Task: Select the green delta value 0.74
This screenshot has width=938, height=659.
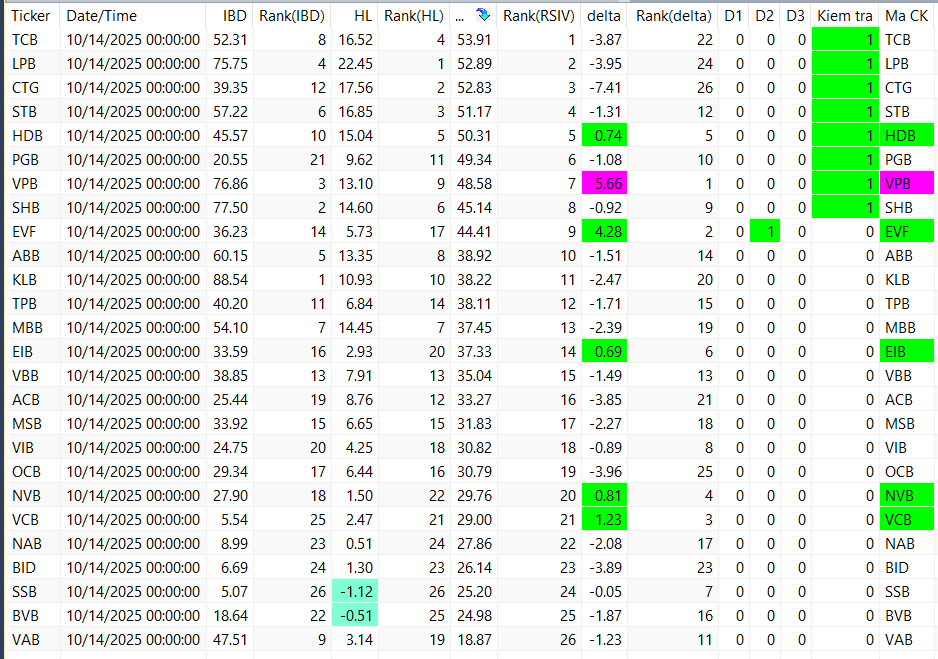Action: (604, 136)
